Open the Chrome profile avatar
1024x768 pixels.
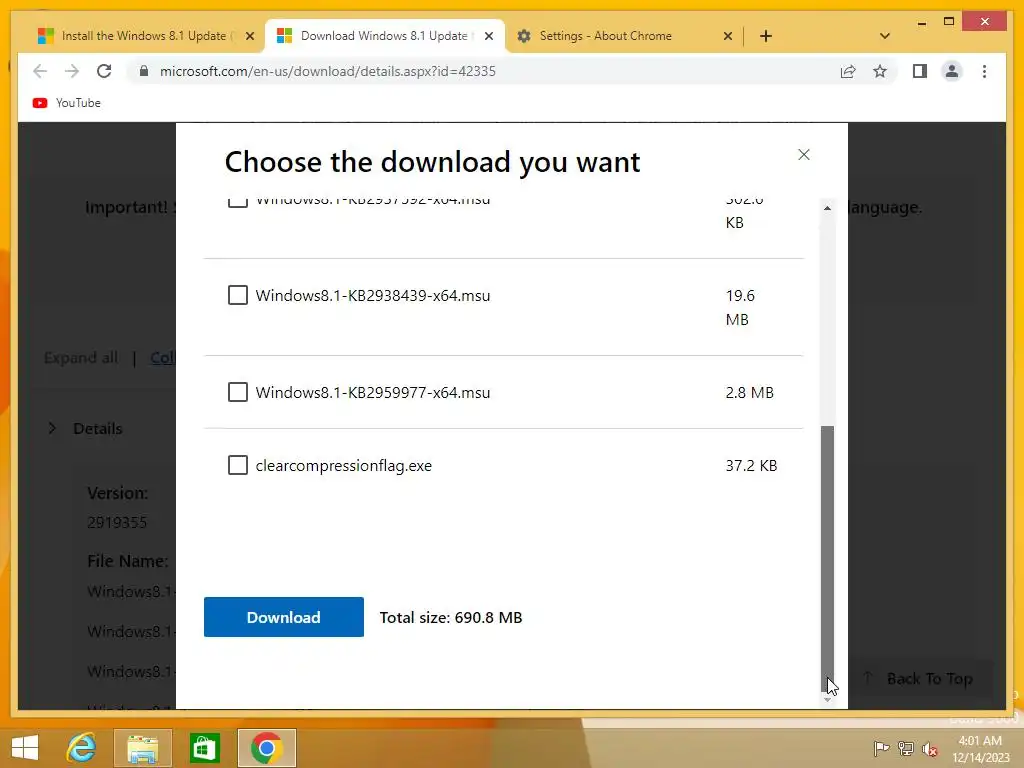pos(952,71)
